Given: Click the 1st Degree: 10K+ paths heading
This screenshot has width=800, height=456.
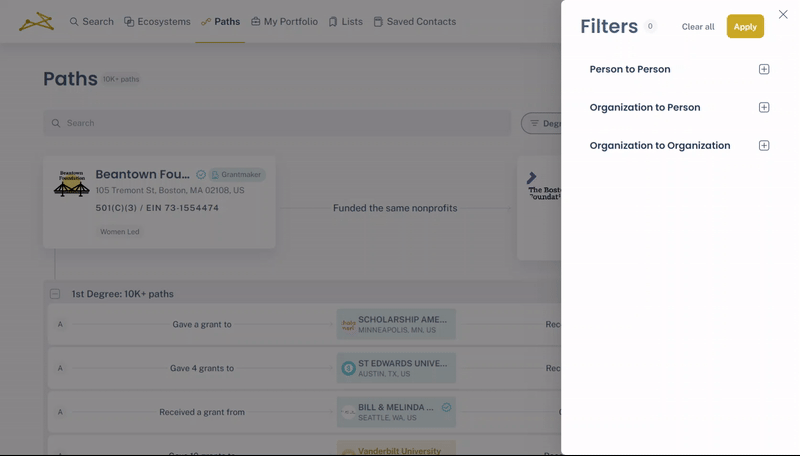Looking at the screenshot, I should click(x=122, y=294).
